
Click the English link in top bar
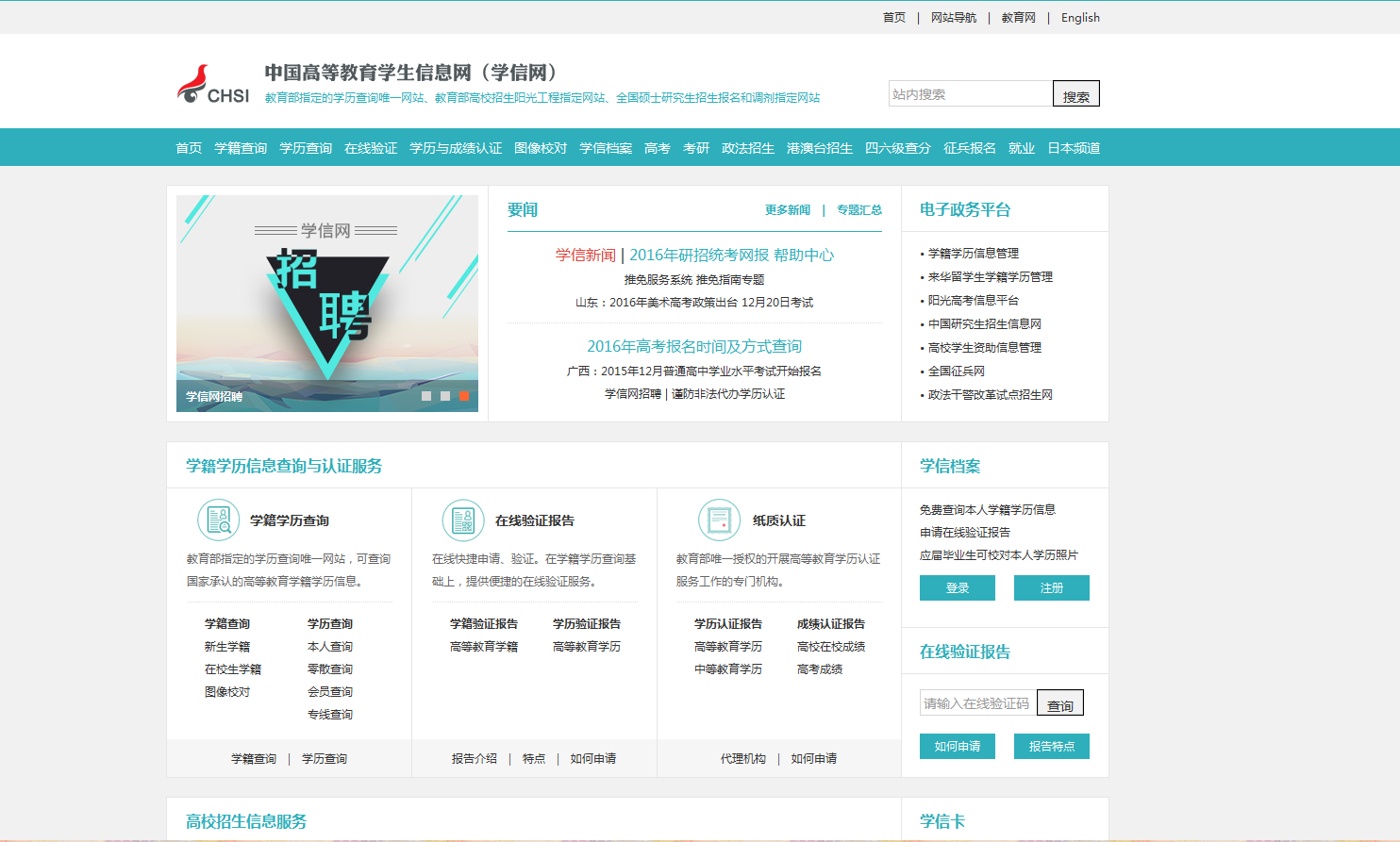point(1080,17)
